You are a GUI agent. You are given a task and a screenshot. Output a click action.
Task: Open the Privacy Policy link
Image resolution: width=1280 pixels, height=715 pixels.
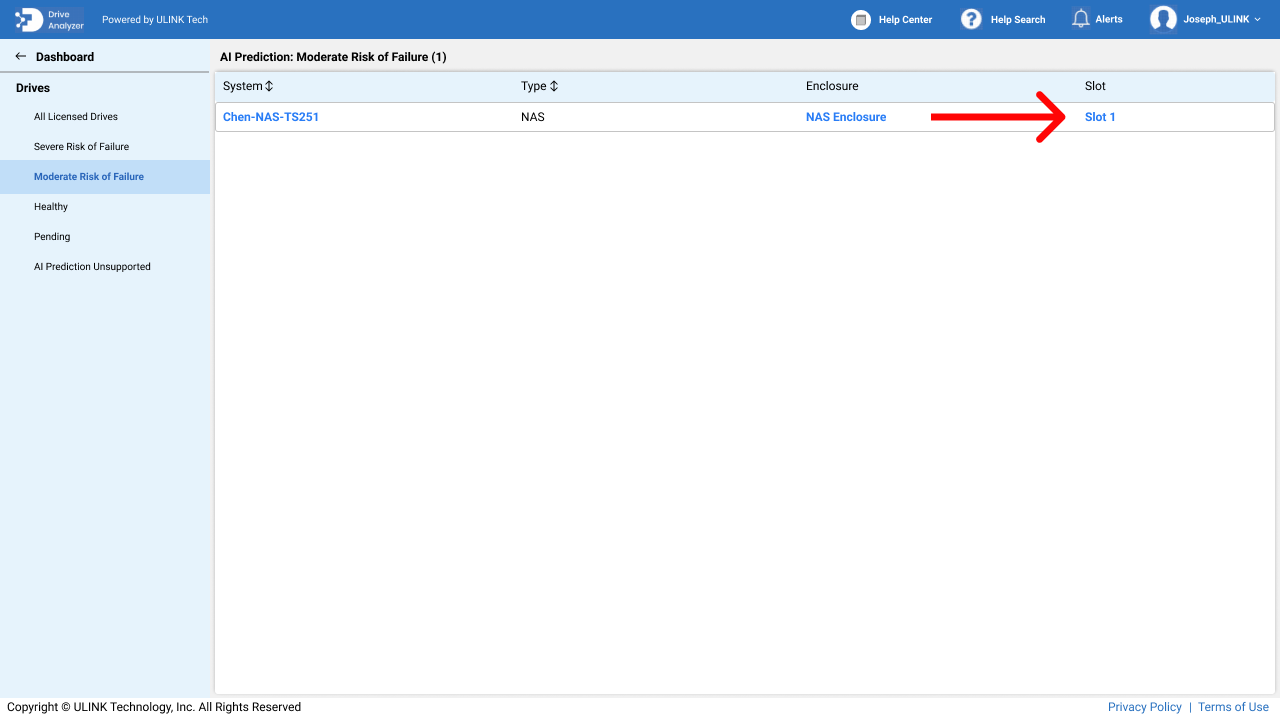point(1144,707)
